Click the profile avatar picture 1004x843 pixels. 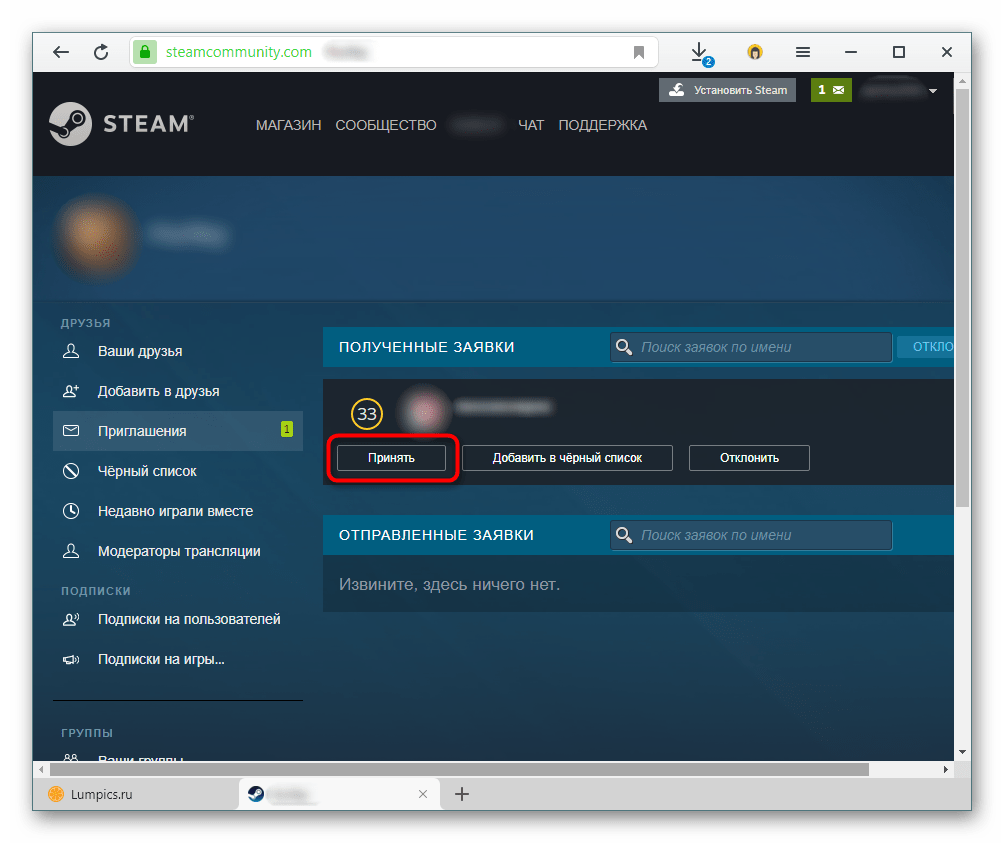click(96, 236)
